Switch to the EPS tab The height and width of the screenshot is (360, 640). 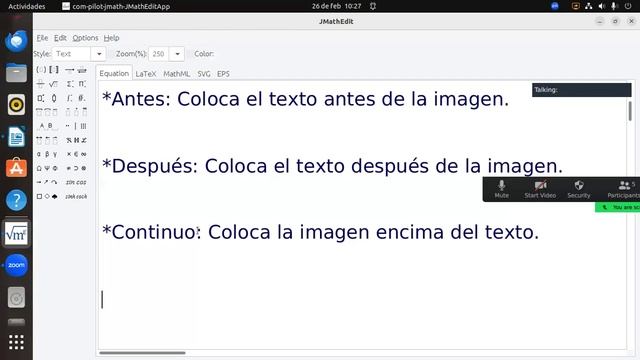tap(223, 74)
